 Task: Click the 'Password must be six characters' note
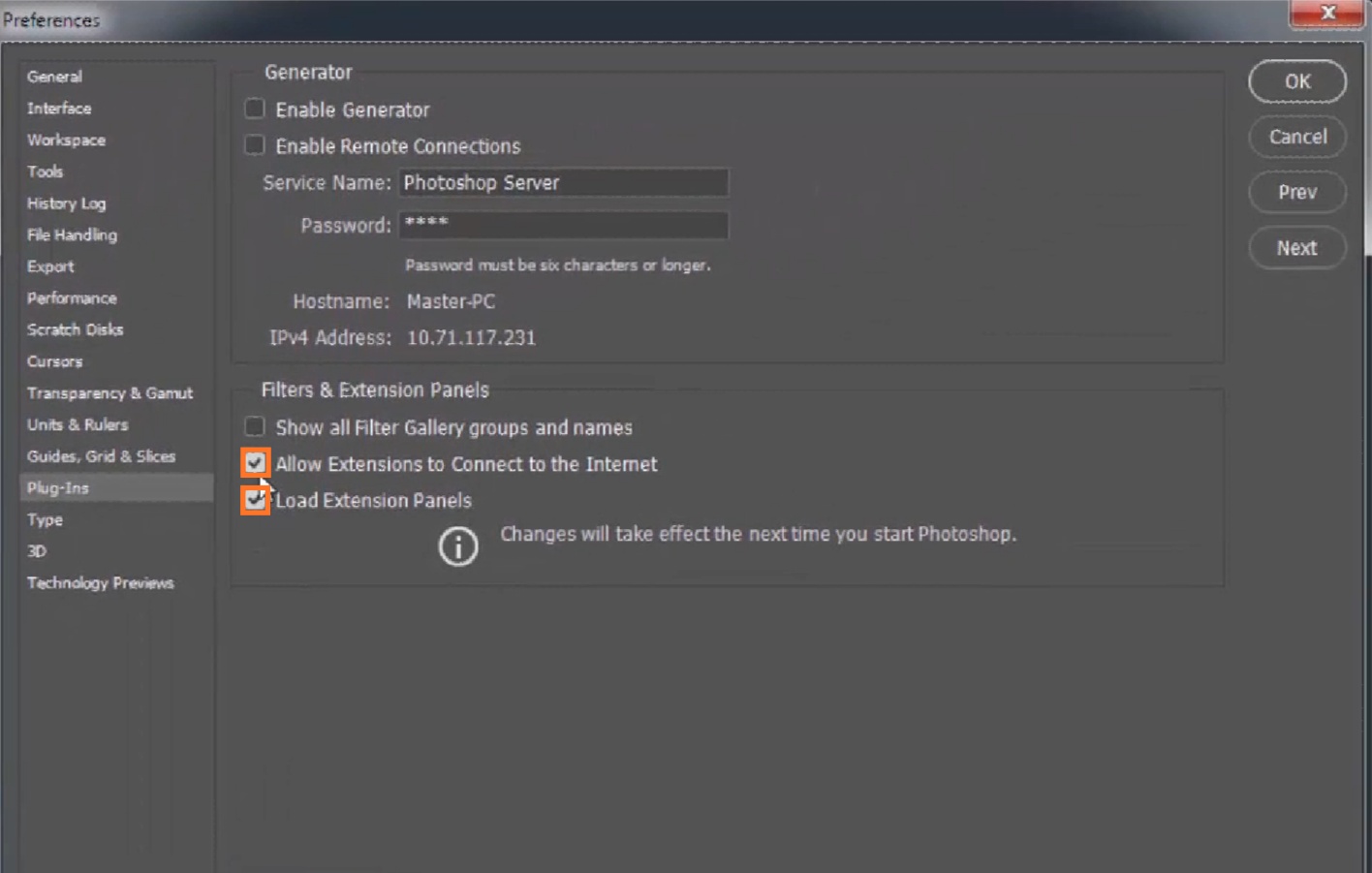pyautogui.click(x=558, y=265)
